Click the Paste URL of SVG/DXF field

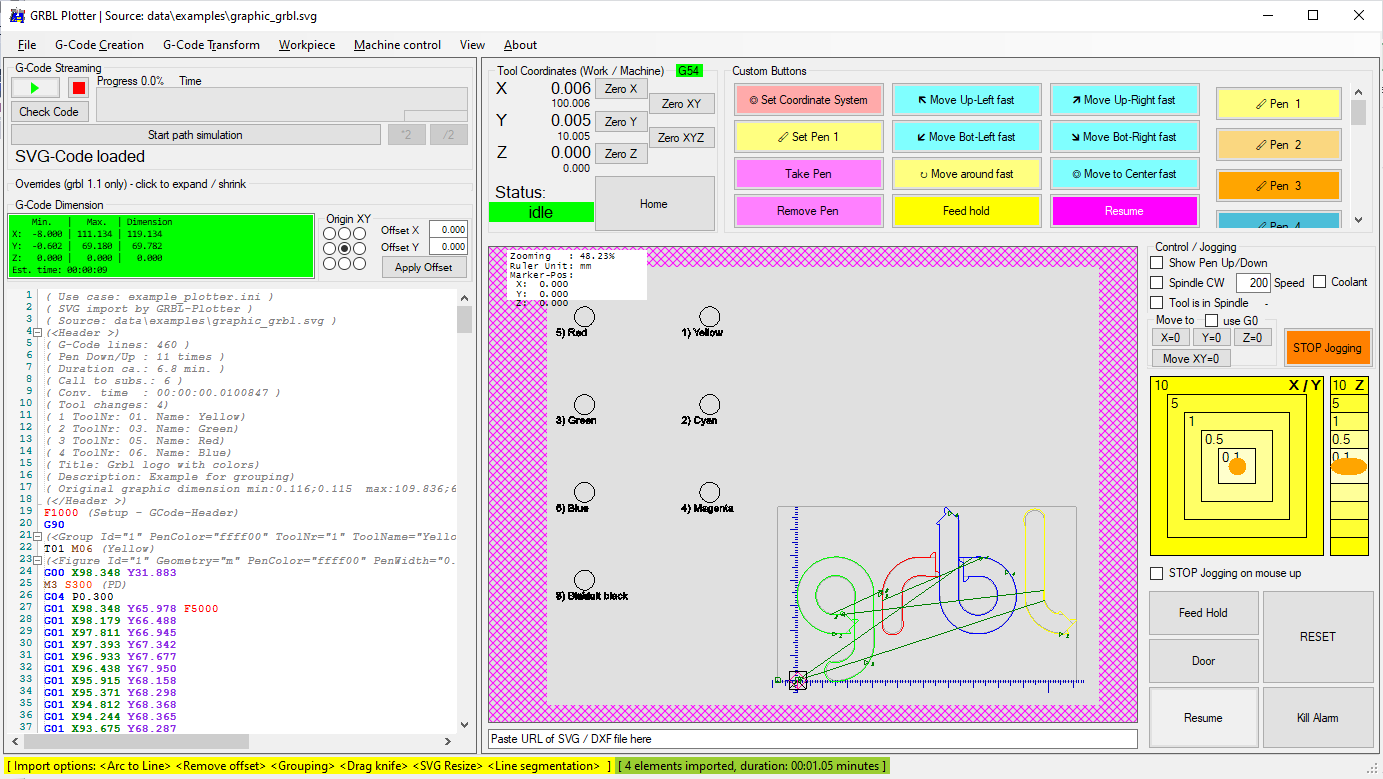pos(812,739)
